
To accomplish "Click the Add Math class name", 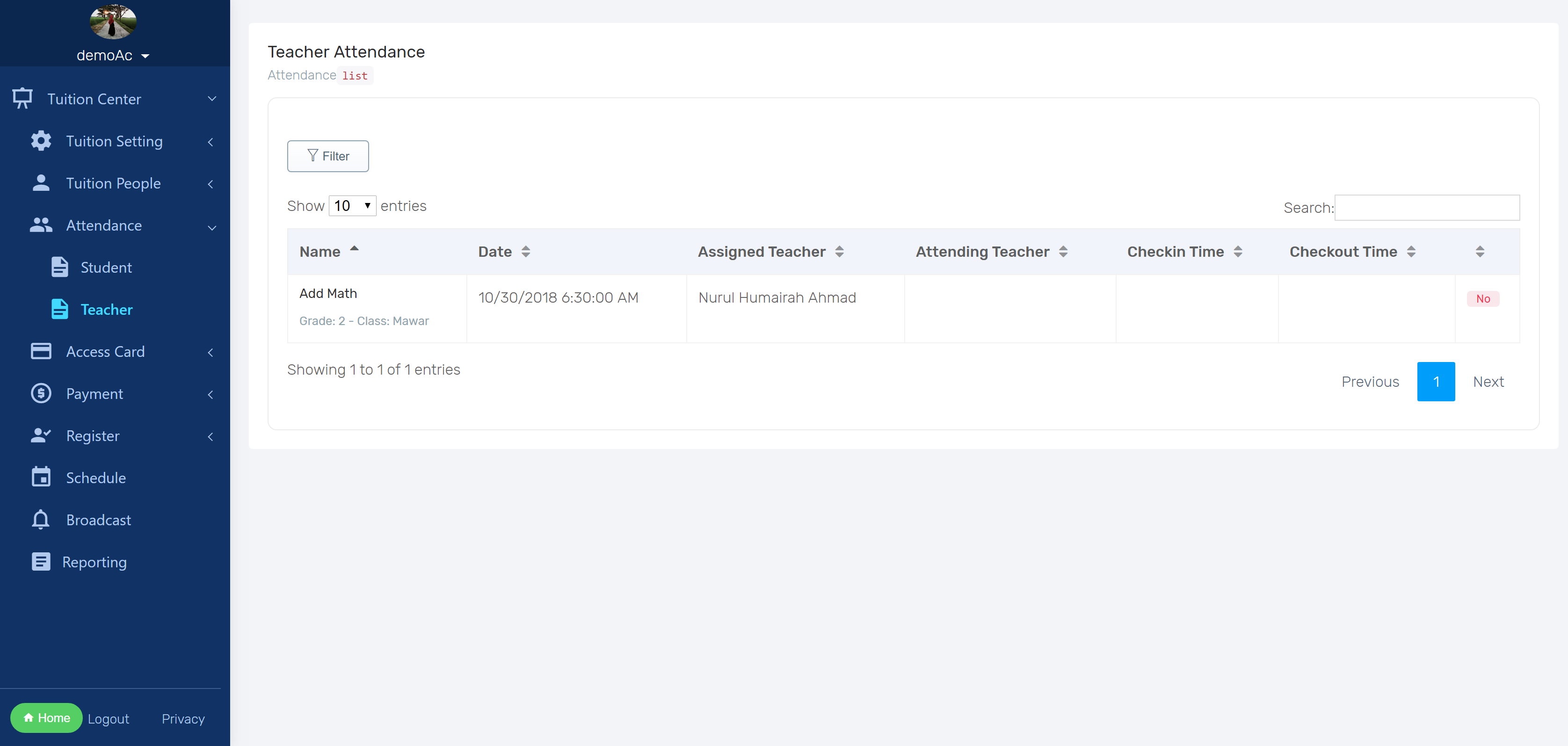I will tap(328, 293).
